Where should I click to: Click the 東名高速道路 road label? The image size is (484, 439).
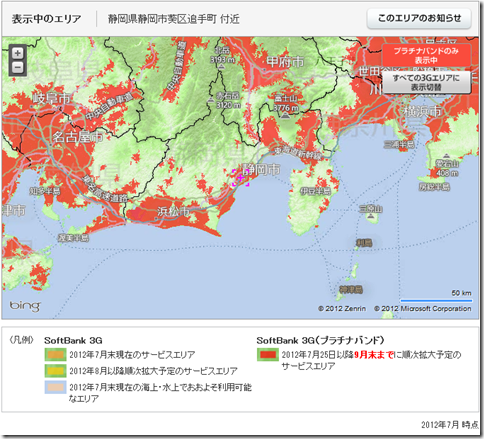click(x=105, y=189)
